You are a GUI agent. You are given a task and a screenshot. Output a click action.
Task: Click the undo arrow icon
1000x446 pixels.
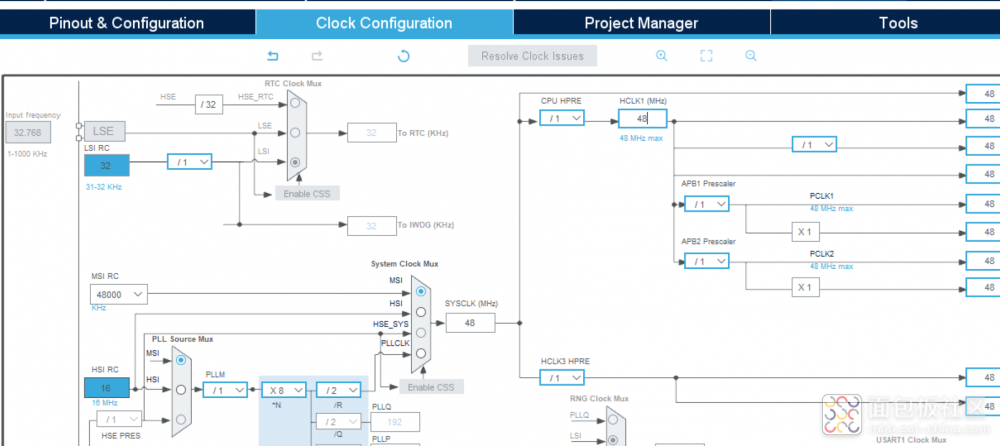tap(272, 56)
